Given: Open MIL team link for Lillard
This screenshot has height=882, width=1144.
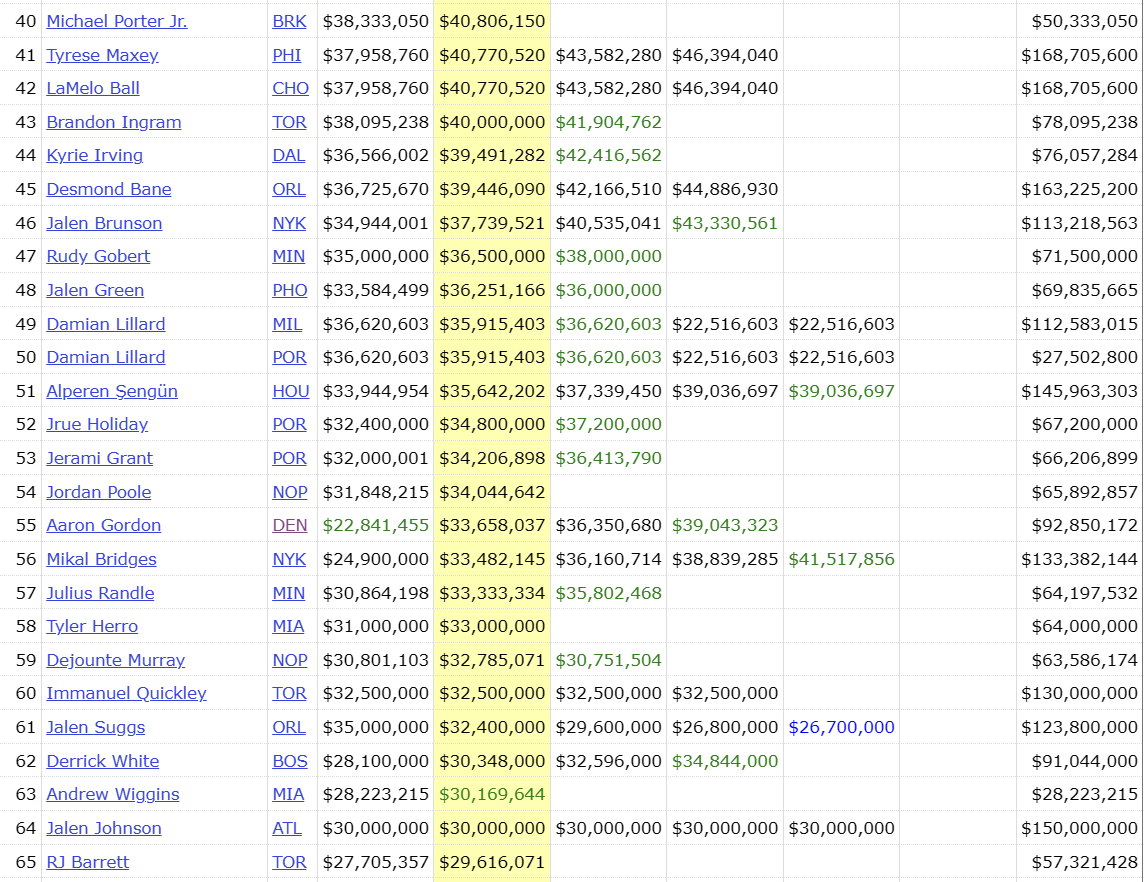Looking at the screenshot, I should [x=287, y=324].
